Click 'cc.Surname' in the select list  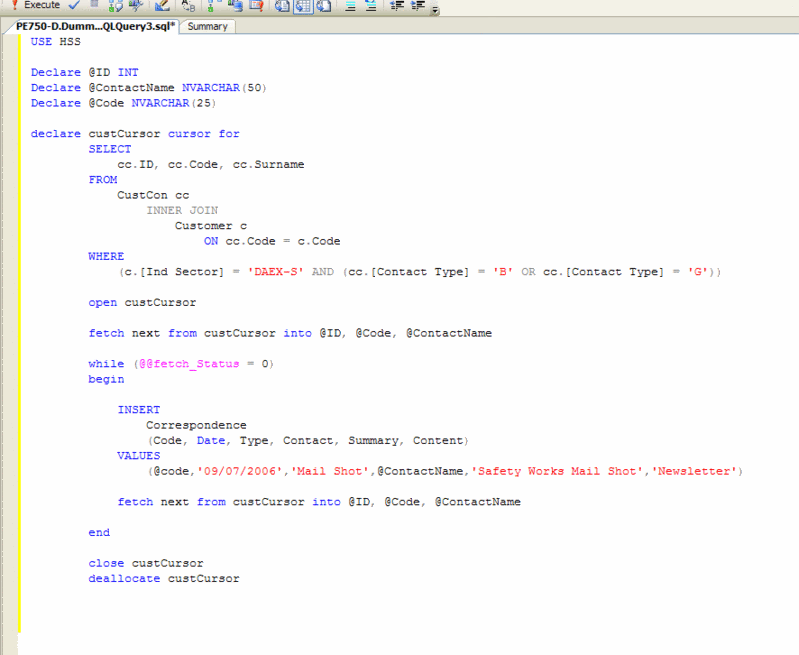click(x=269, y=164)
